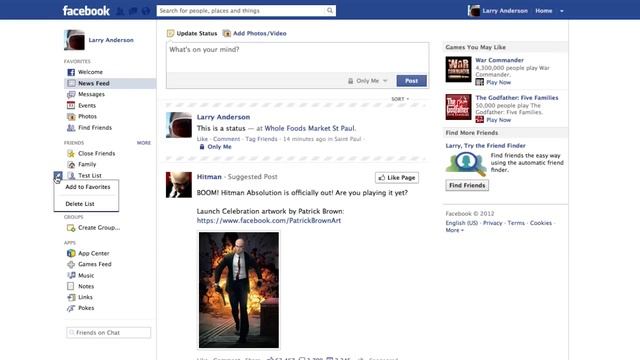Open the friend requests icon in header
This screenshot has height=360, width=640.
[x=120, y=11]
